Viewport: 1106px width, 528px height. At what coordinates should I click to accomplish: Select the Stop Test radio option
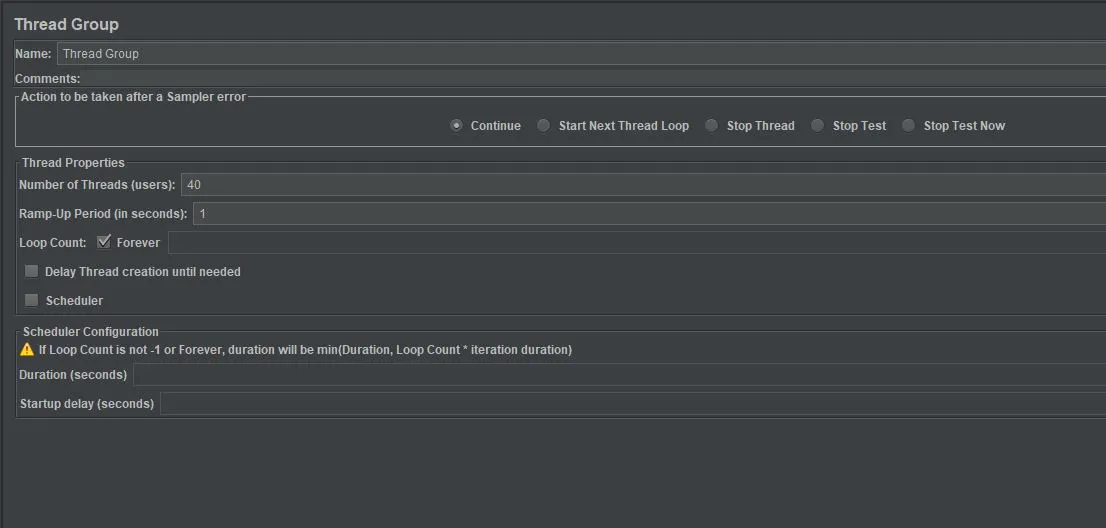pos(817,126)
